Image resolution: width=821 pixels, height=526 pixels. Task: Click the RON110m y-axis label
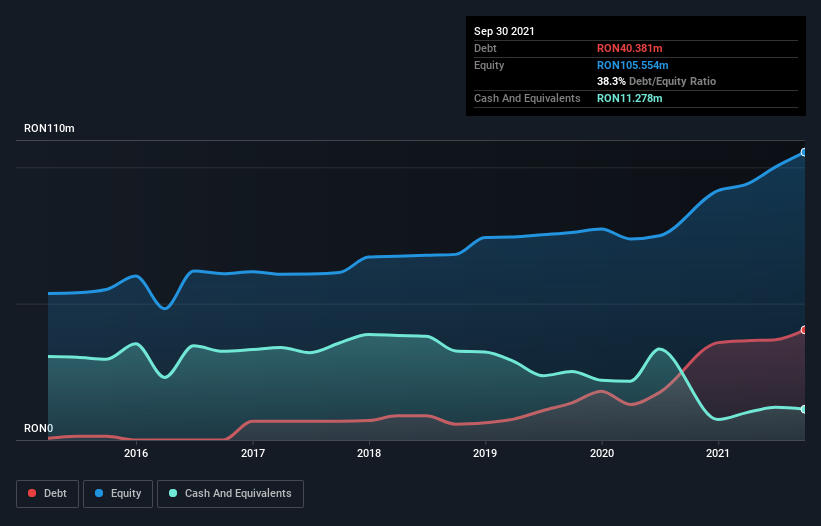coord(49,128)
